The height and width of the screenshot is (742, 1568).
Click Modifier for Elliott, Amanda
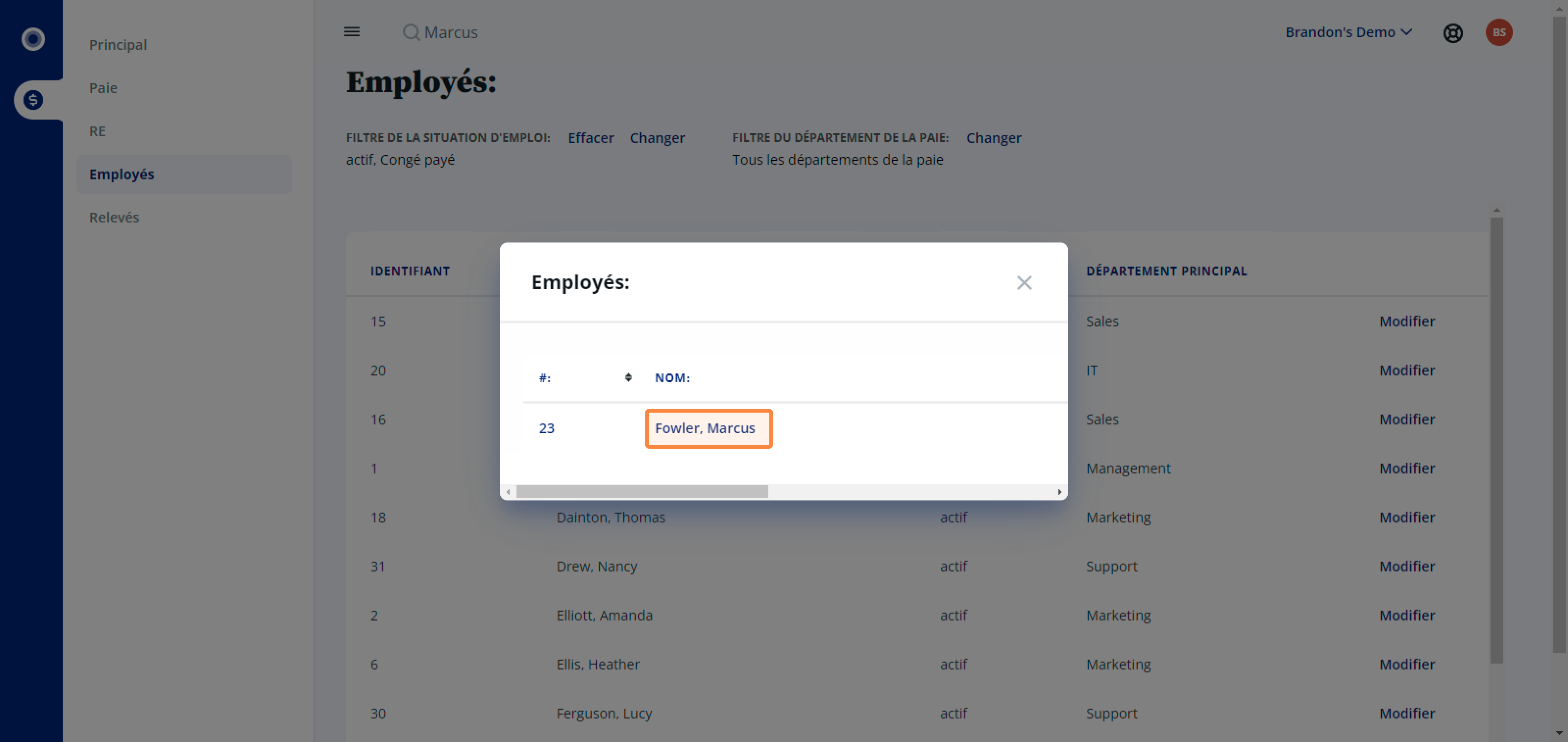pos(1407,616)
